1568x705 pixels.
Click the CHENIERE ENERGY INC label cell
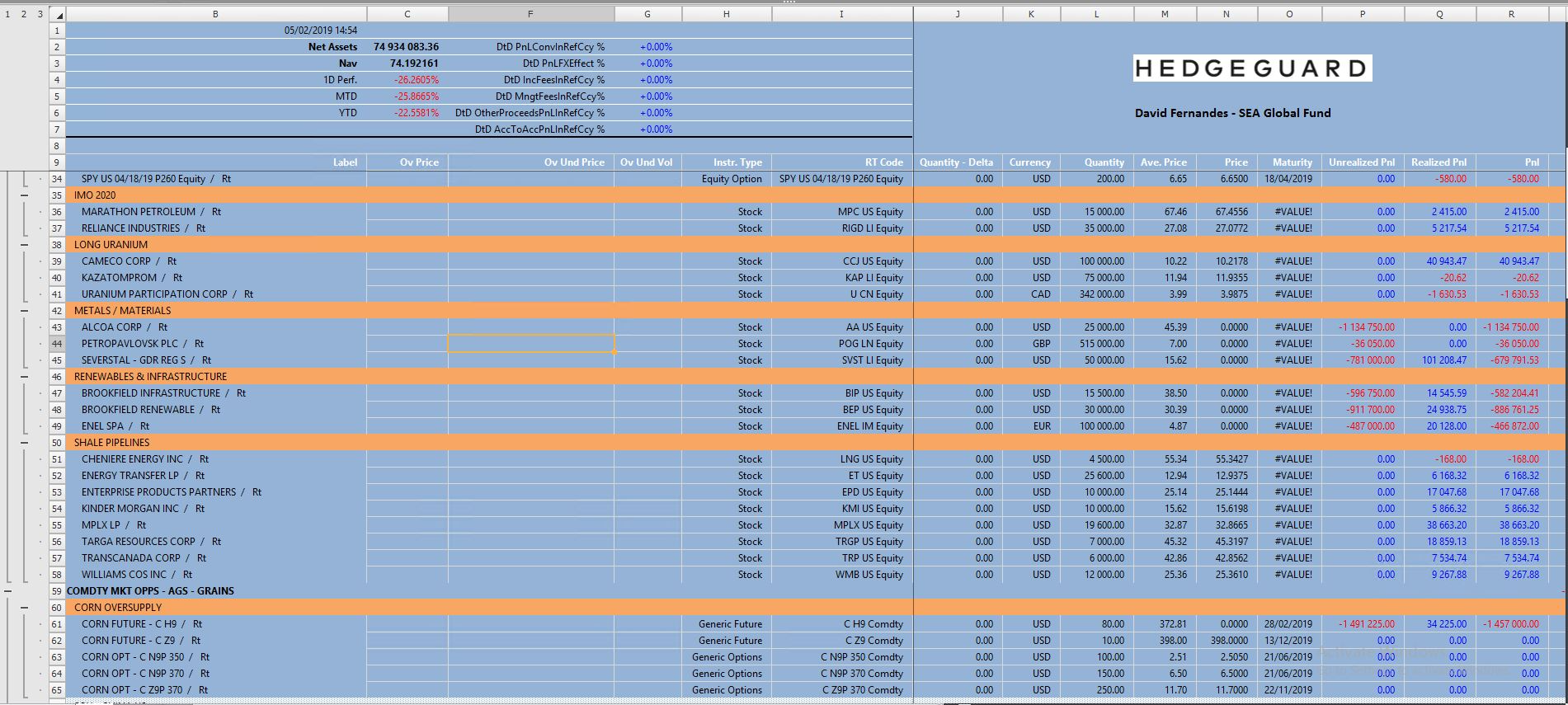pyautogui.click(x=216, y=459)
